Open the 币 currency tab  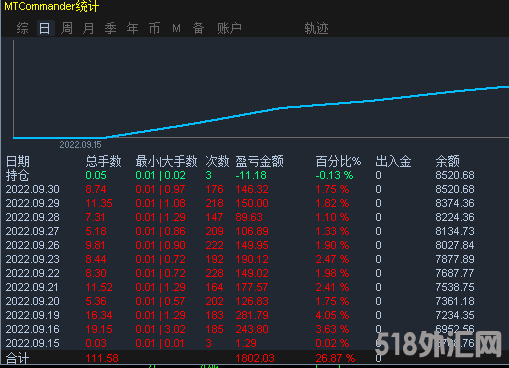(x=154, y=28)
